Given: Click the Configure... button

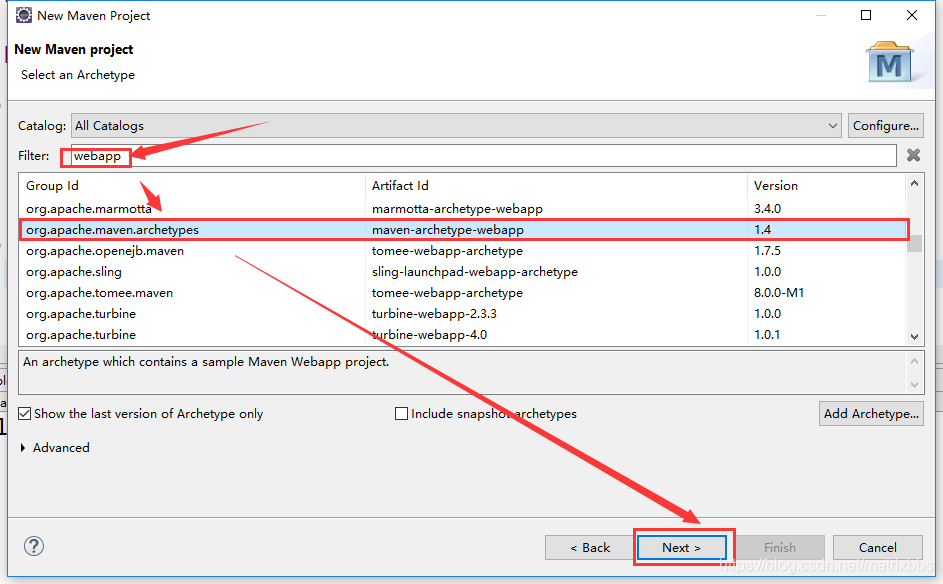Looking at the screenshot, I should point(885,126).
